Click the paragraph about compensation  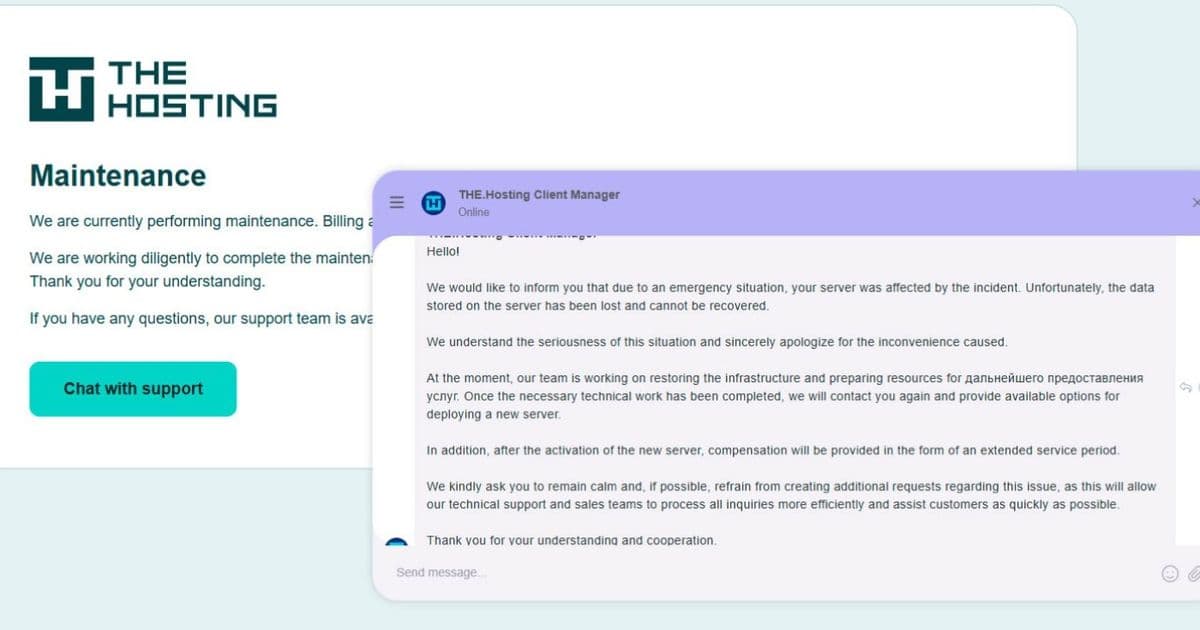773,450
